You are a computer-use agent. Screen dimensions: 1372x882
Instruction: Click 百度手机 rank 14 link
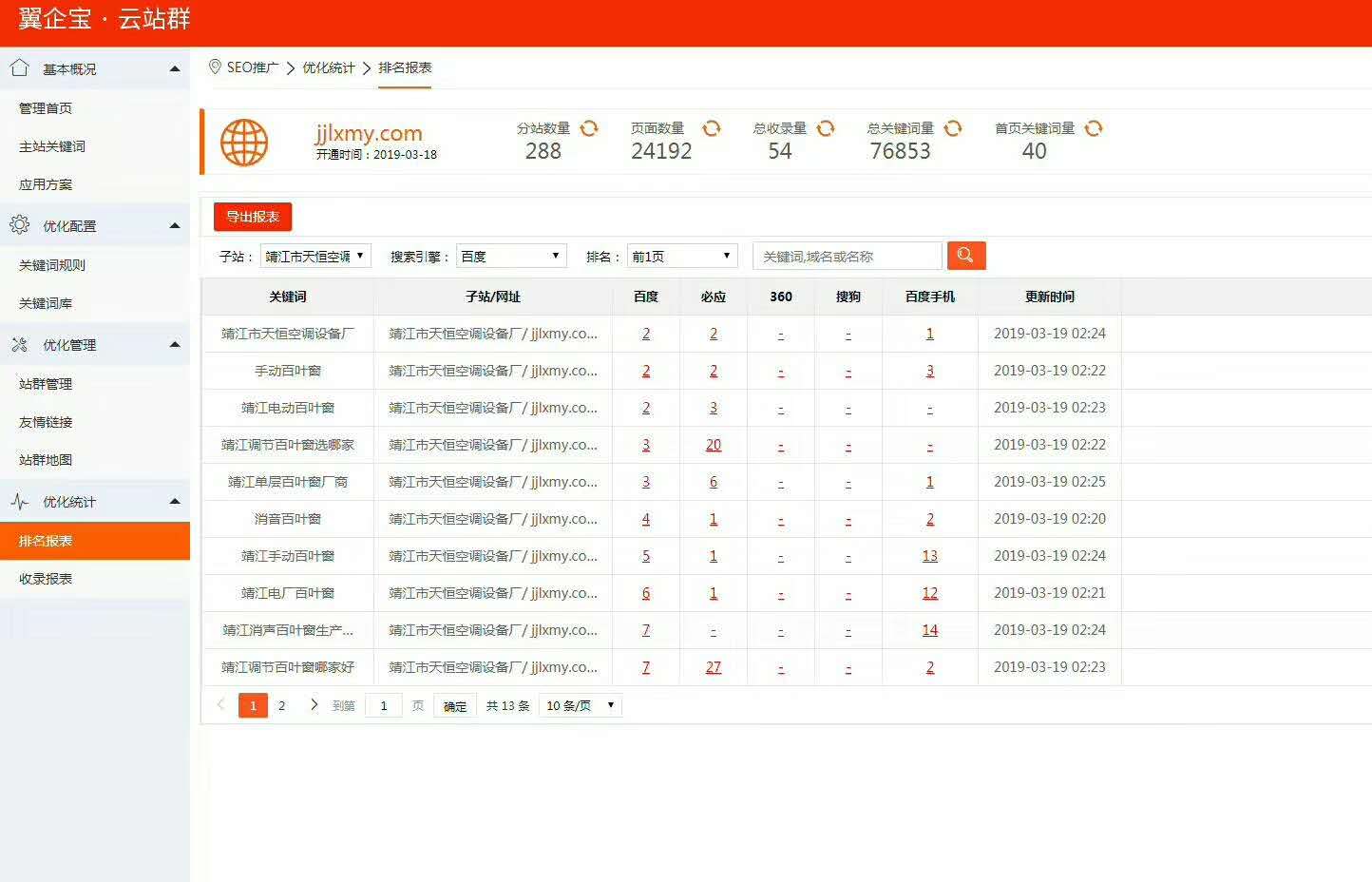tap(930, 630)
